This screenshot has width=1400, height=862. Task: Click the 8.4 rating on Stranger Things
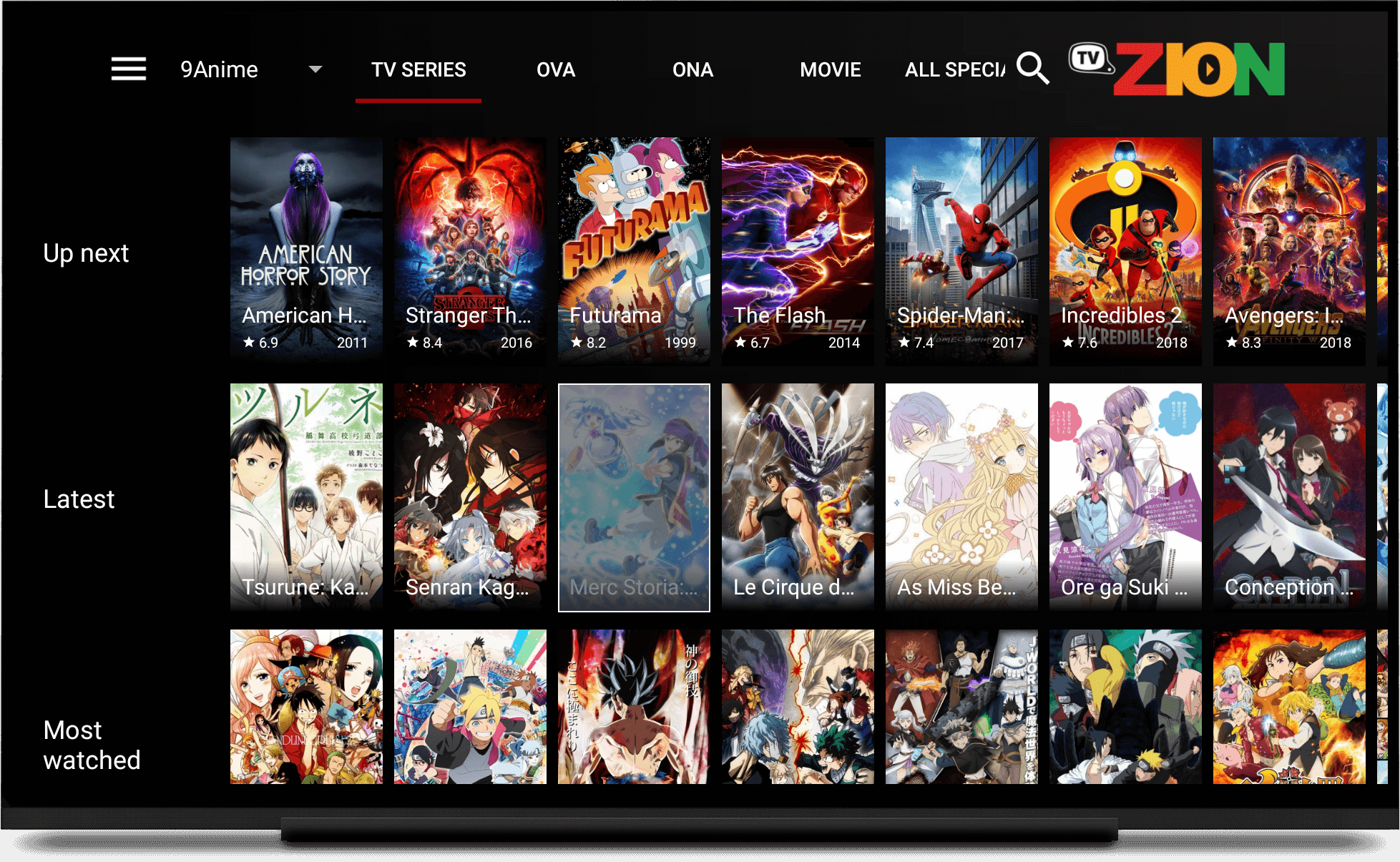click(424, 343)
